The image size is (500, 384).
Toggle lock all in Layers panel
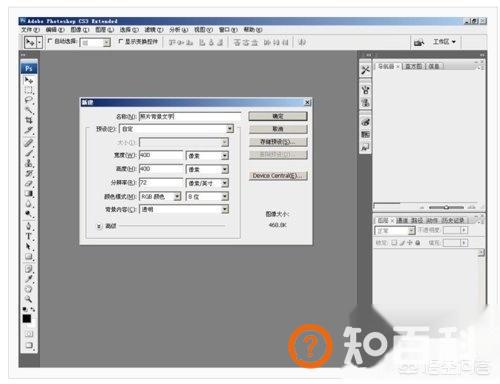(417, 243)
